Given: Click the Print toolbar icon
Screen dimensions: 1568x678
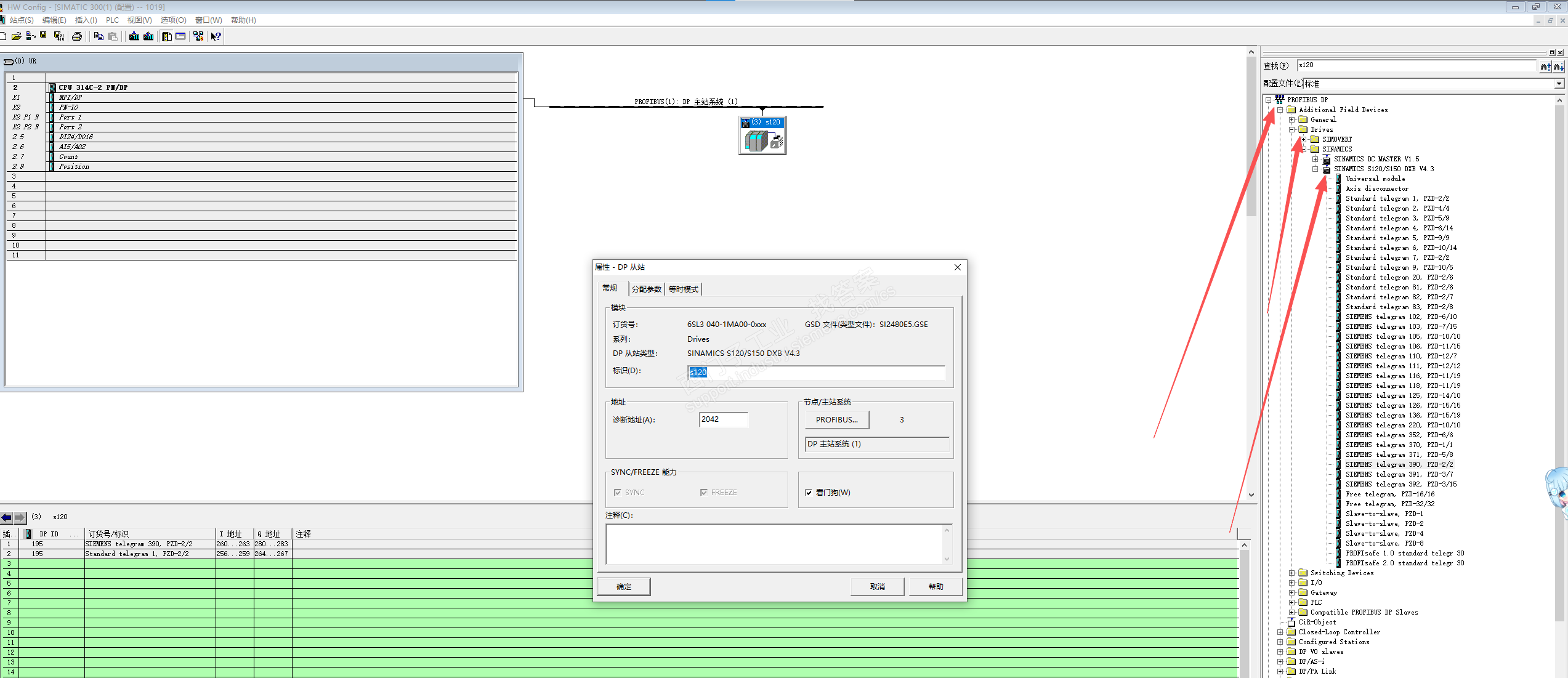Looking at the screenshot, I should pyautogui.click(x=77, y=36).
